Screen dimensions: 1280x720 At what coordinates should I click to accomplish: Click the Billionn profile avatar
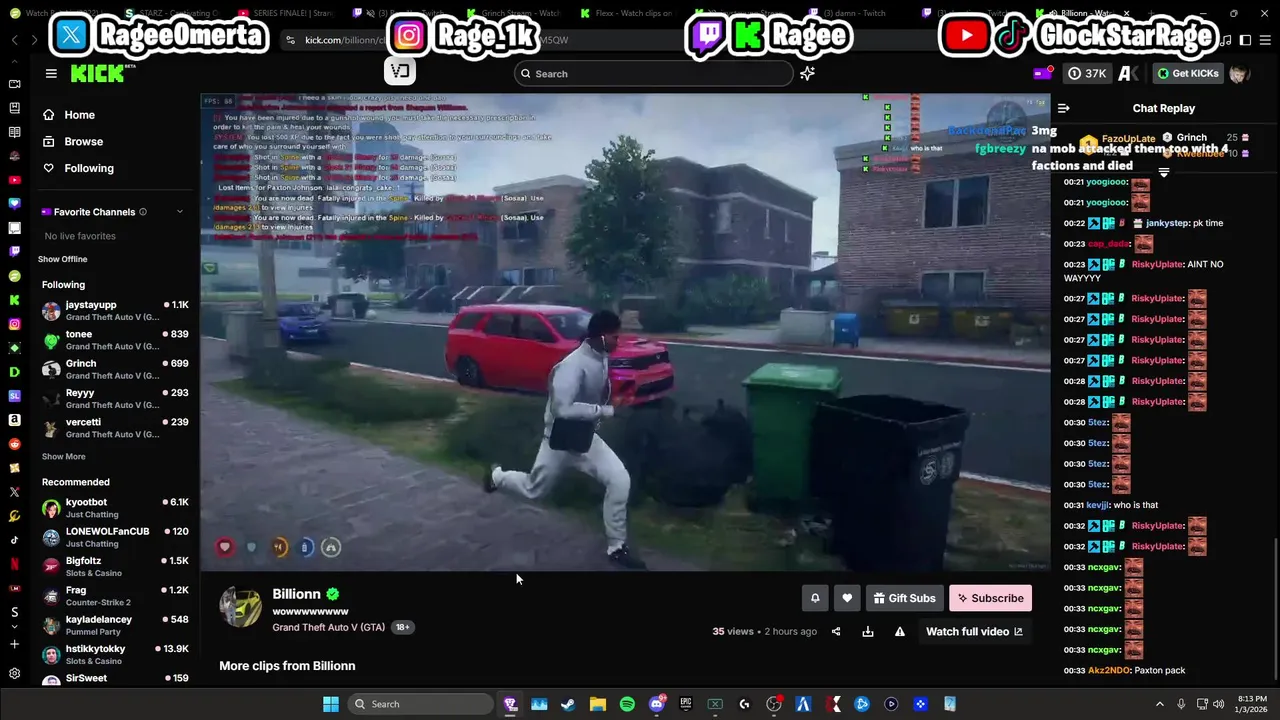tap(240, 607)
